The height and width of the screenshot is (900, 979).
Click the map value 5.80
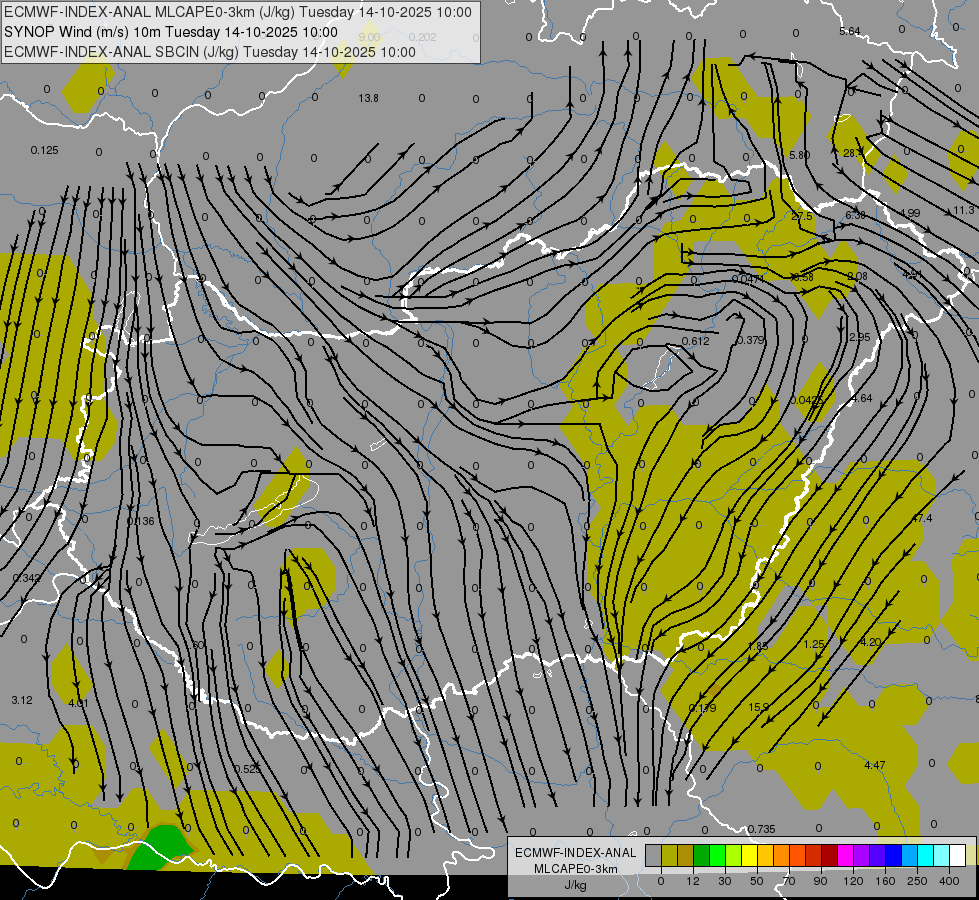pyautogui.click(x=800, y=155)
